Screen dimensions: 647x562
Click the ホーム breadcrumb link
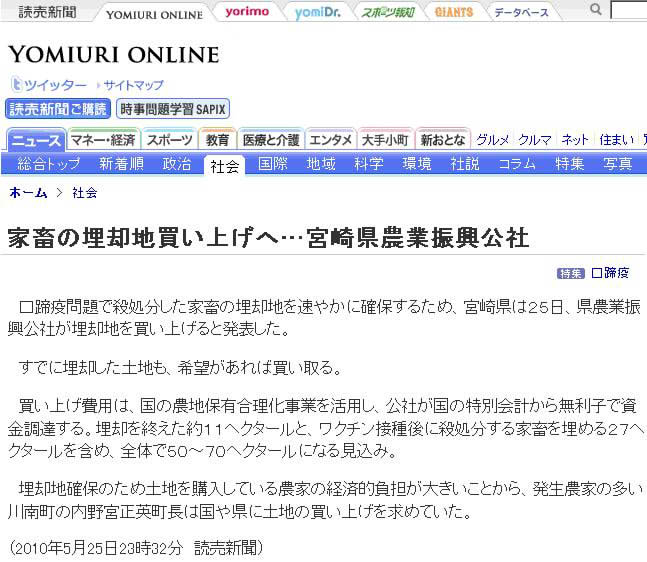click(28, 192)
